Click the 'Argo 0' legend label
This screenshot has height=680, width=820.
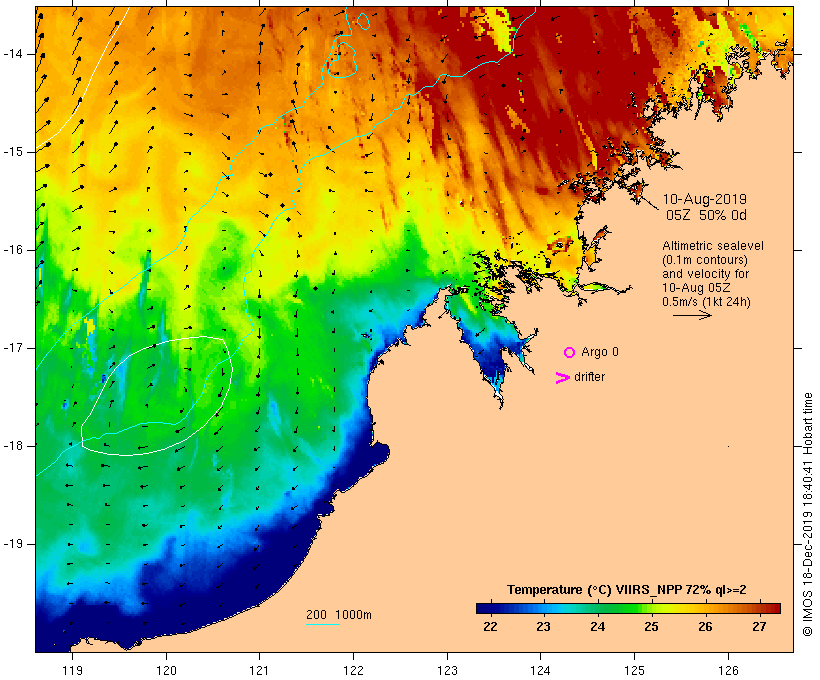[600, 352]
